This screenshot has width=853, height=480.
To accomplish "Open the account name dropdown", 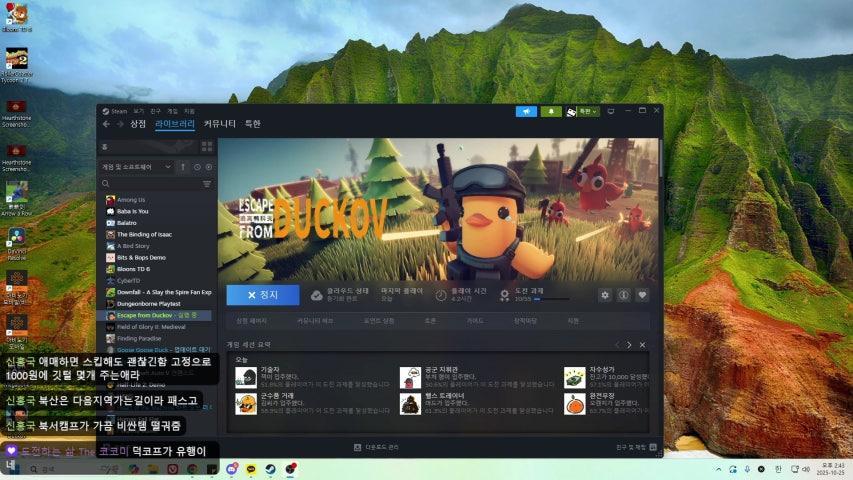I will [x=583, y=111].
